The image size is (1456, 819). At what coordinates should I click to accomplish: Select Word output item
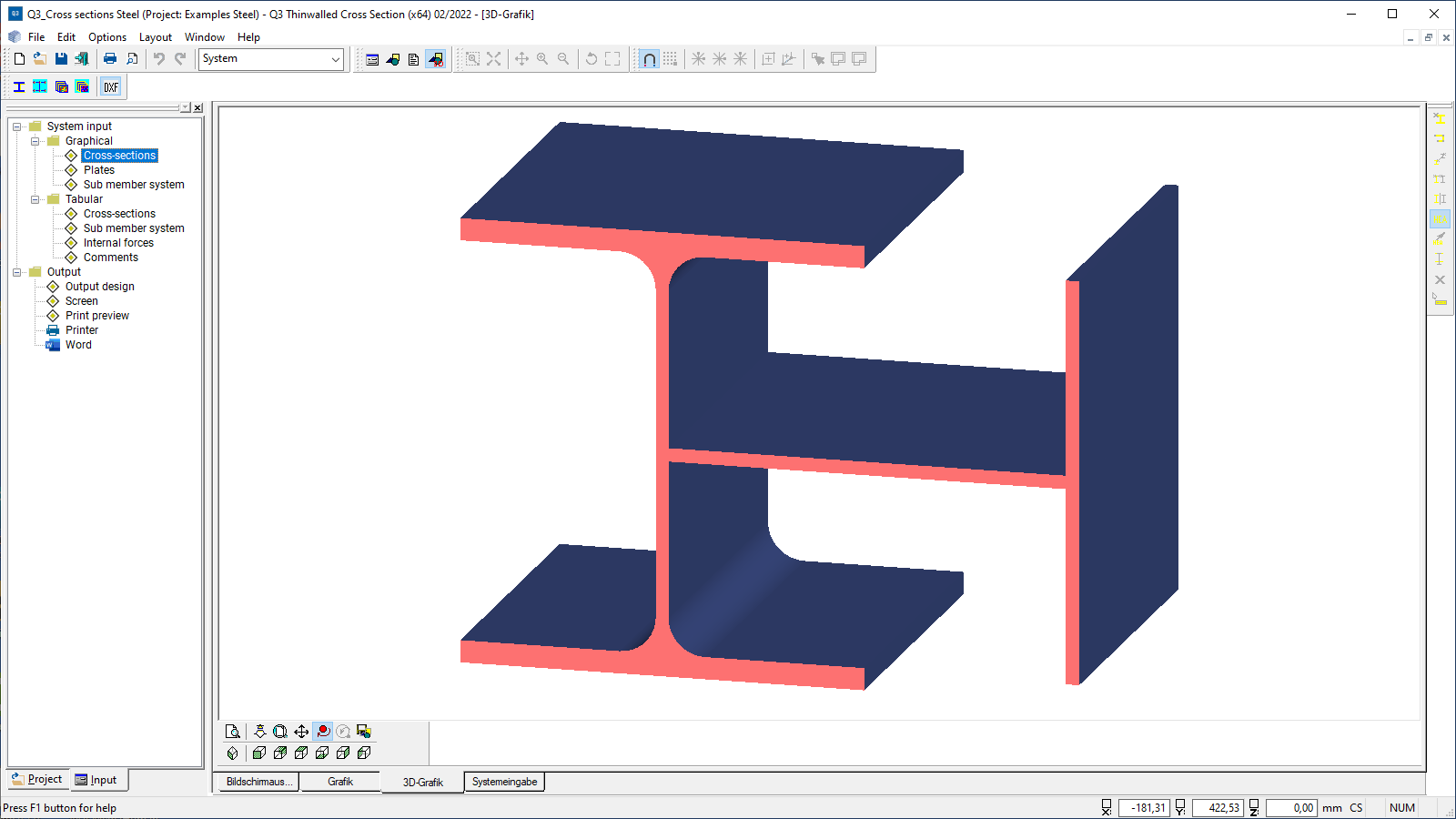coord(78,345)
